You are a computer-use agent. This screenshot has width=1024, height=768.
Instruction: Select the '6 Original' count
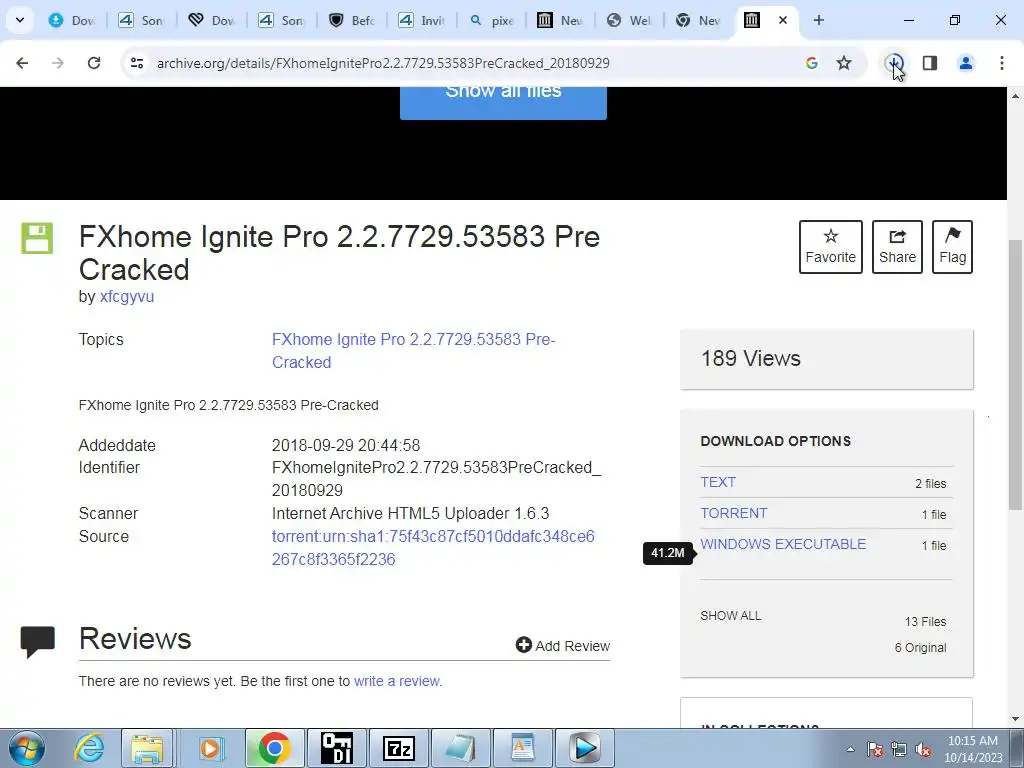tap(920, 648)
